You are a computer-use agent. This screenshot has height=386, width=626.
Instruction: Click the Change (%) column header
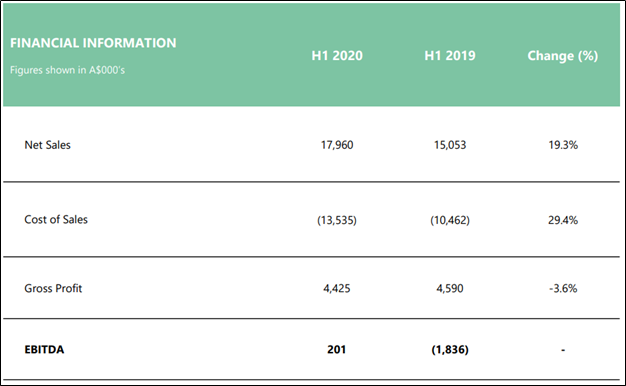pyautogui.click(x=563, y=56)
